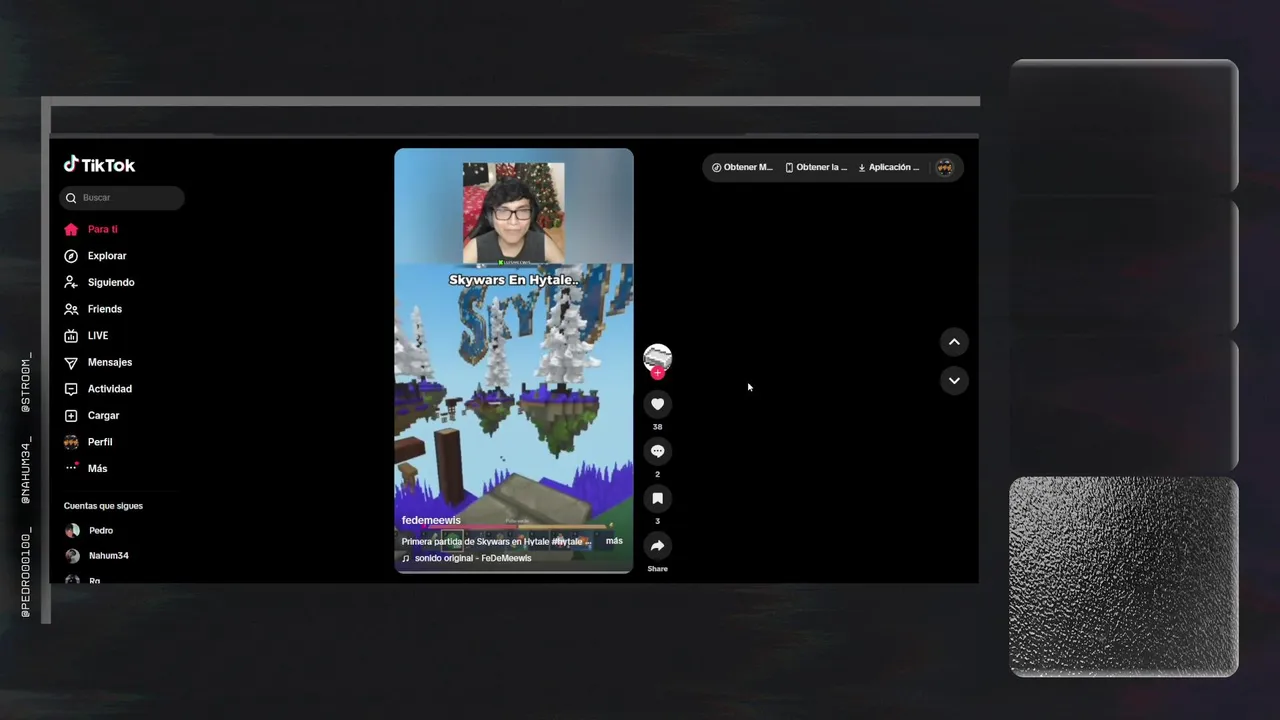This screenshot has height=720, width=1280.
Task: Click the LIVE camera icon
Action: tap(71, 336)
